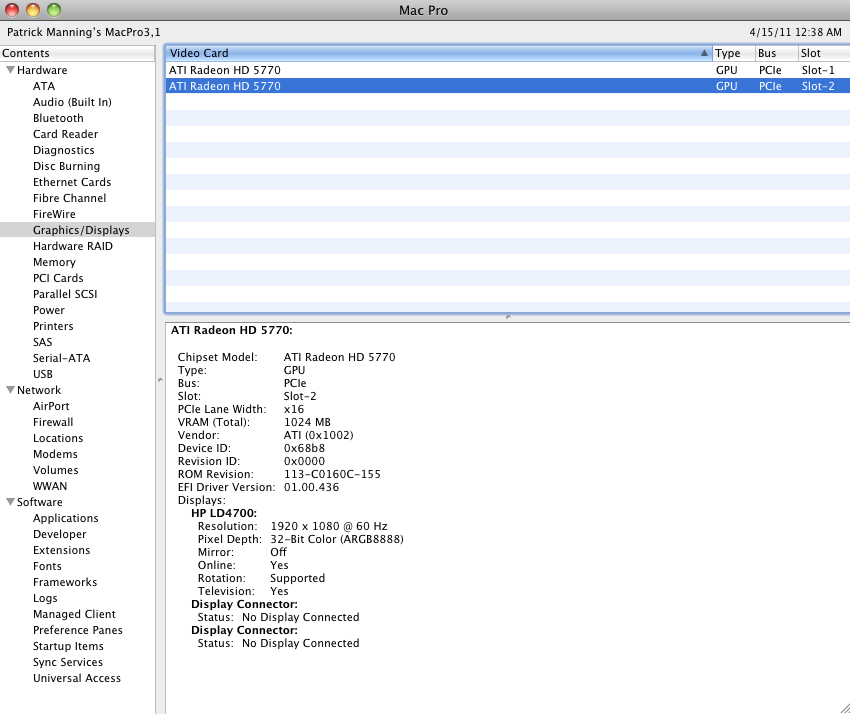Screen dimensions: 850x714
Task: Sort by the Type column header
Action: (x=733, y=53)
